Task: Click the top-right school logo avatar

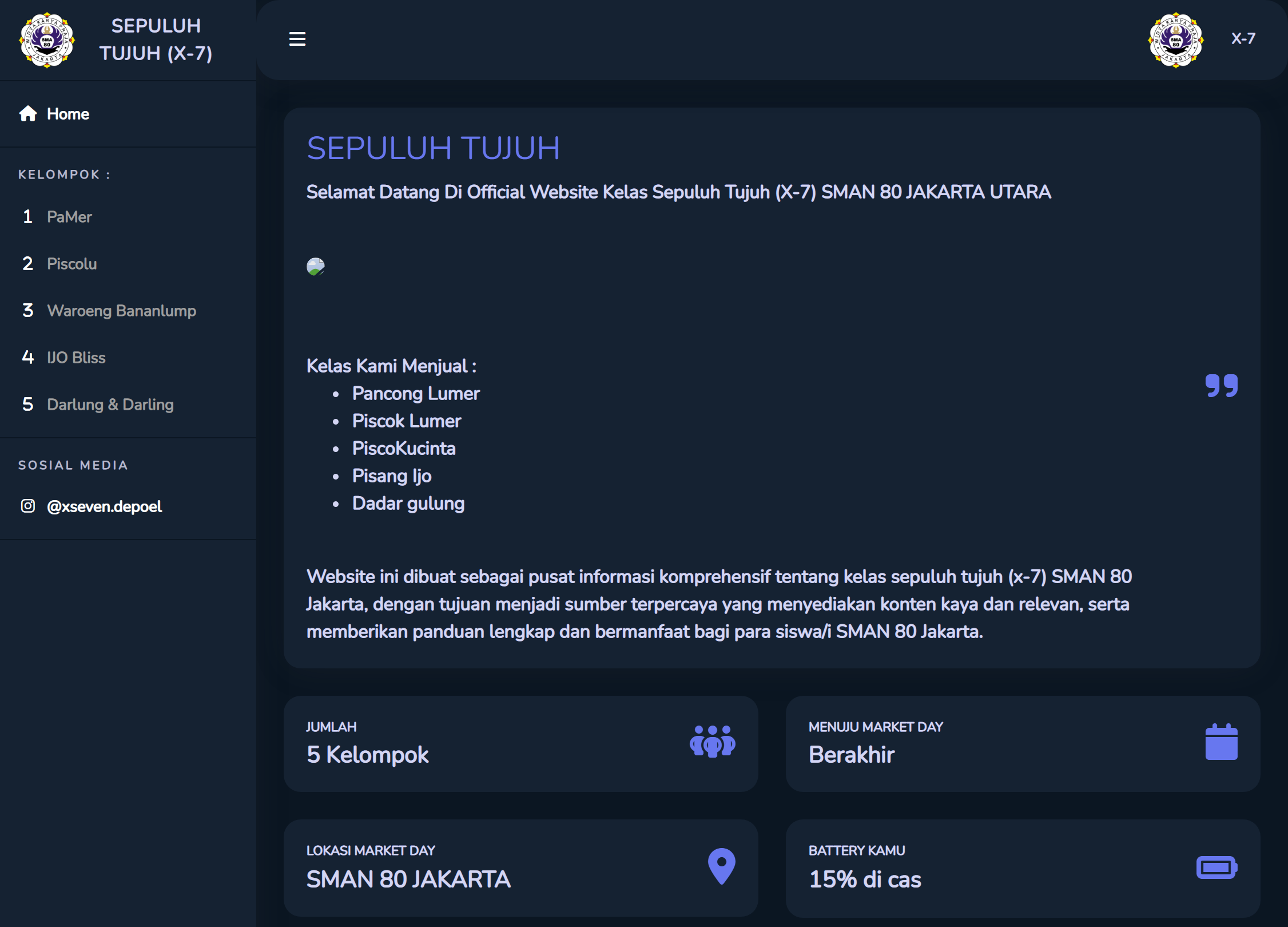Action: click(1176, 40)
